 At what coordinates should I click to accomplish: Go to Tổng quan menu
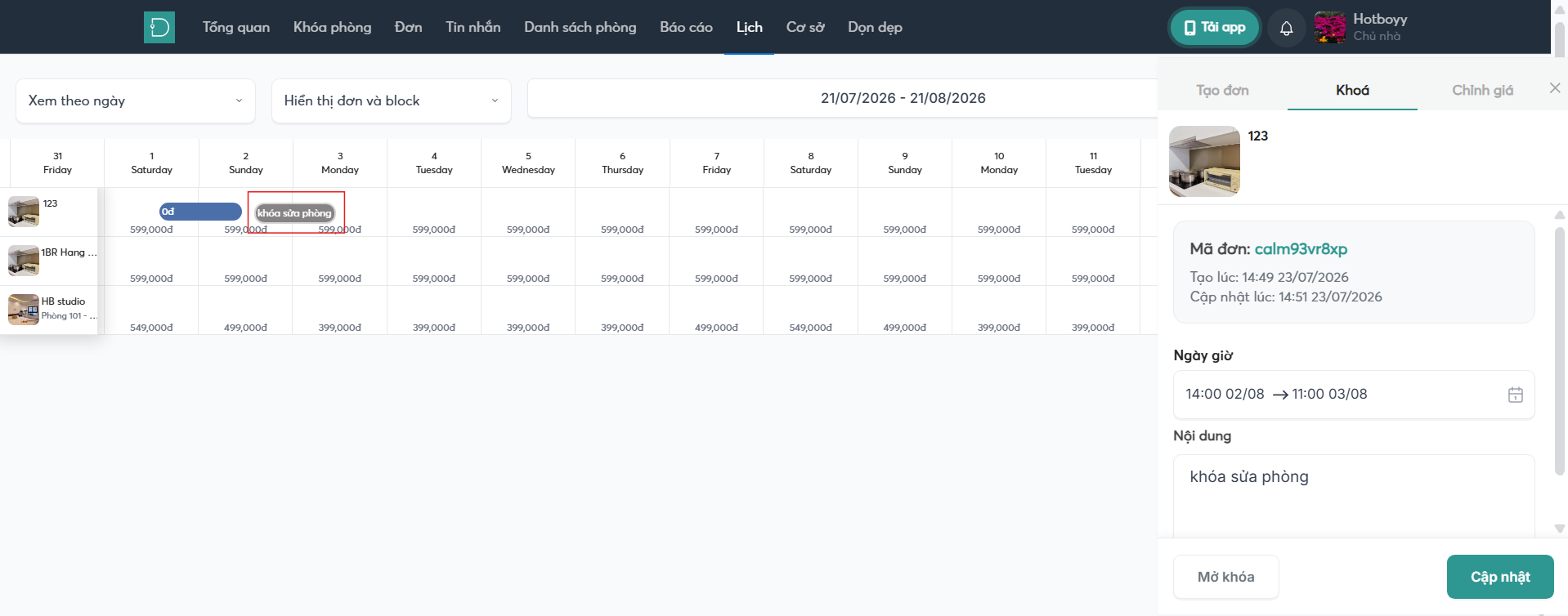236,27
